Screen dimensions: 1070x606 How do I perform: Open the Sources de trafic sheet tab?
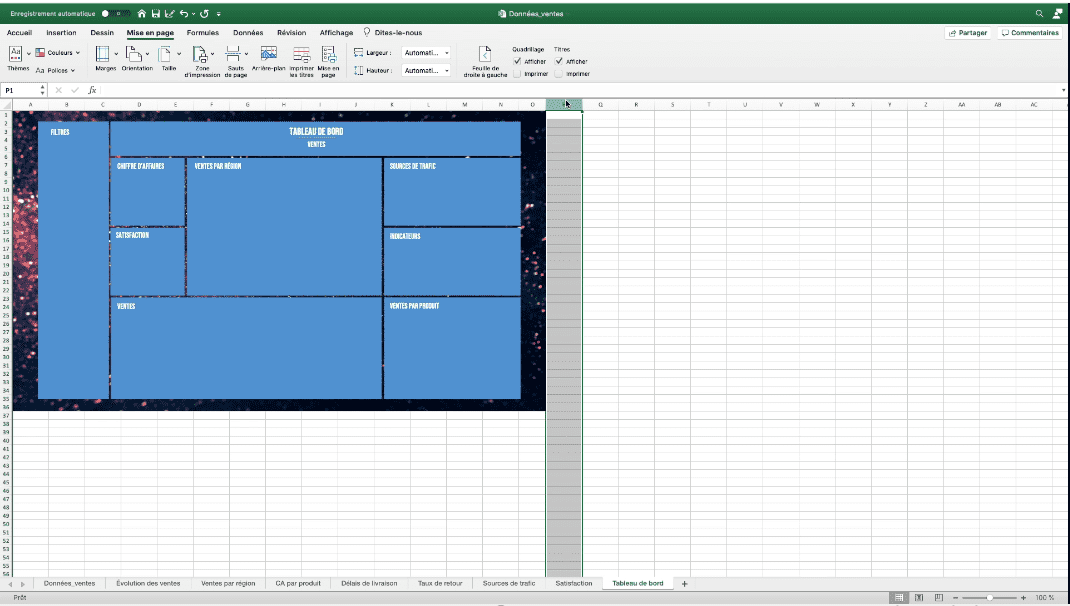pyautogui.click(x=510, y=583)
